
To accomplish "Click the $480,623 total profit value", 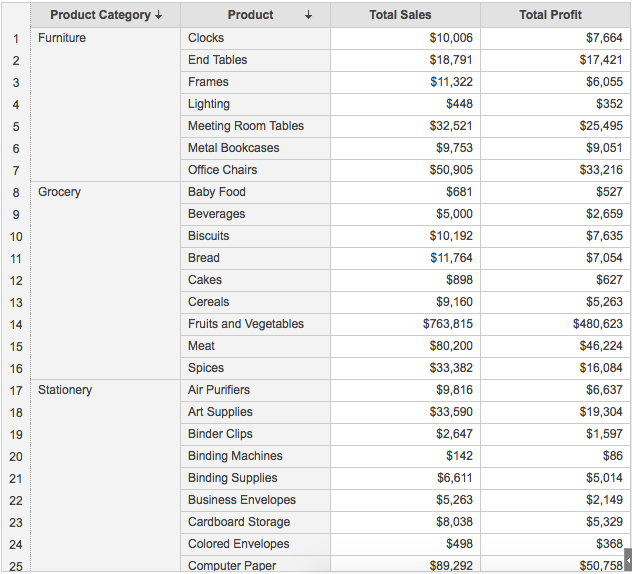I will 597,324.
